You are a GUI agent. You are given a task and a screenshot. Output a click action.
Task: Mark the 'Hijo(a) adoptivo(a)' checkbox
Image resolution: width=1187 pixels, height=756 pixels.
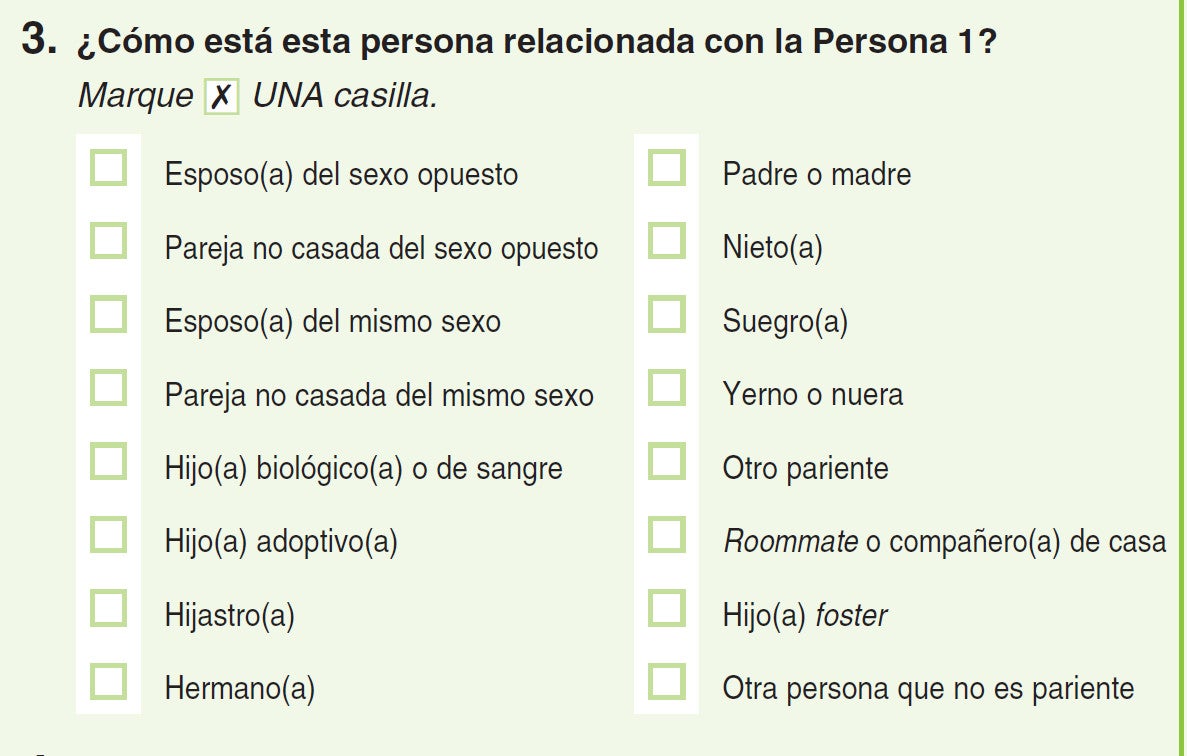coord(108,534)
